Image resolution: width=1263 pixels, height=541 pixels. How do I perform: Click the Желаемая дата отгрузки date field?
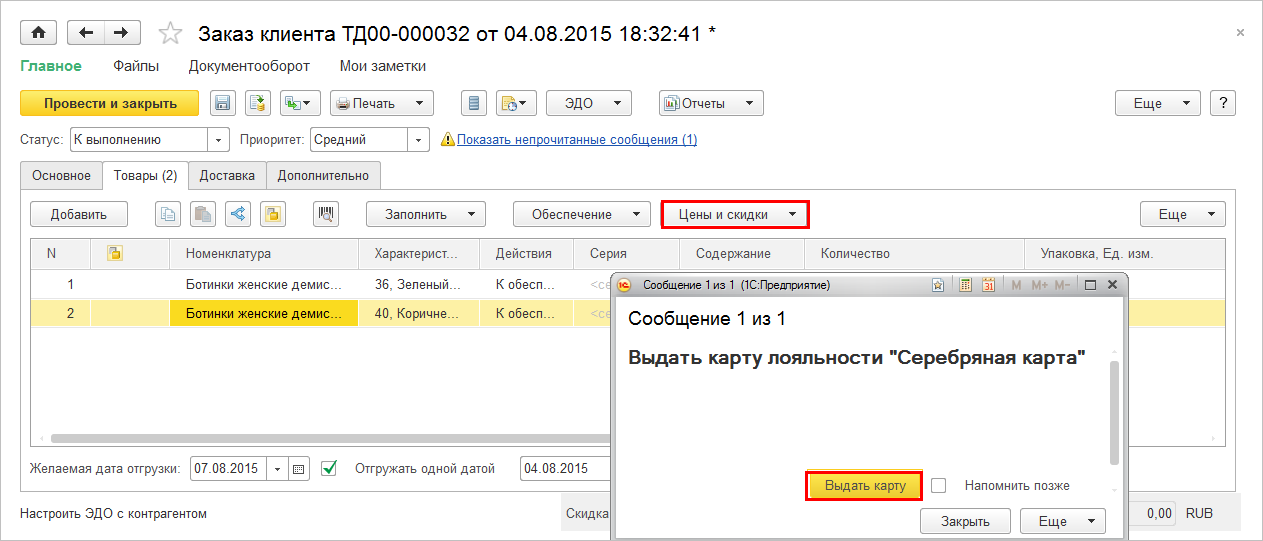coord(228,468)
